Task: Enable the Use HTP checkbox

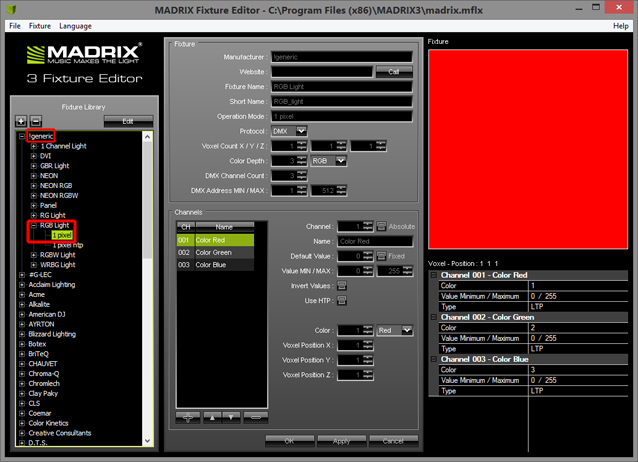Action: (x=342, y=301)
